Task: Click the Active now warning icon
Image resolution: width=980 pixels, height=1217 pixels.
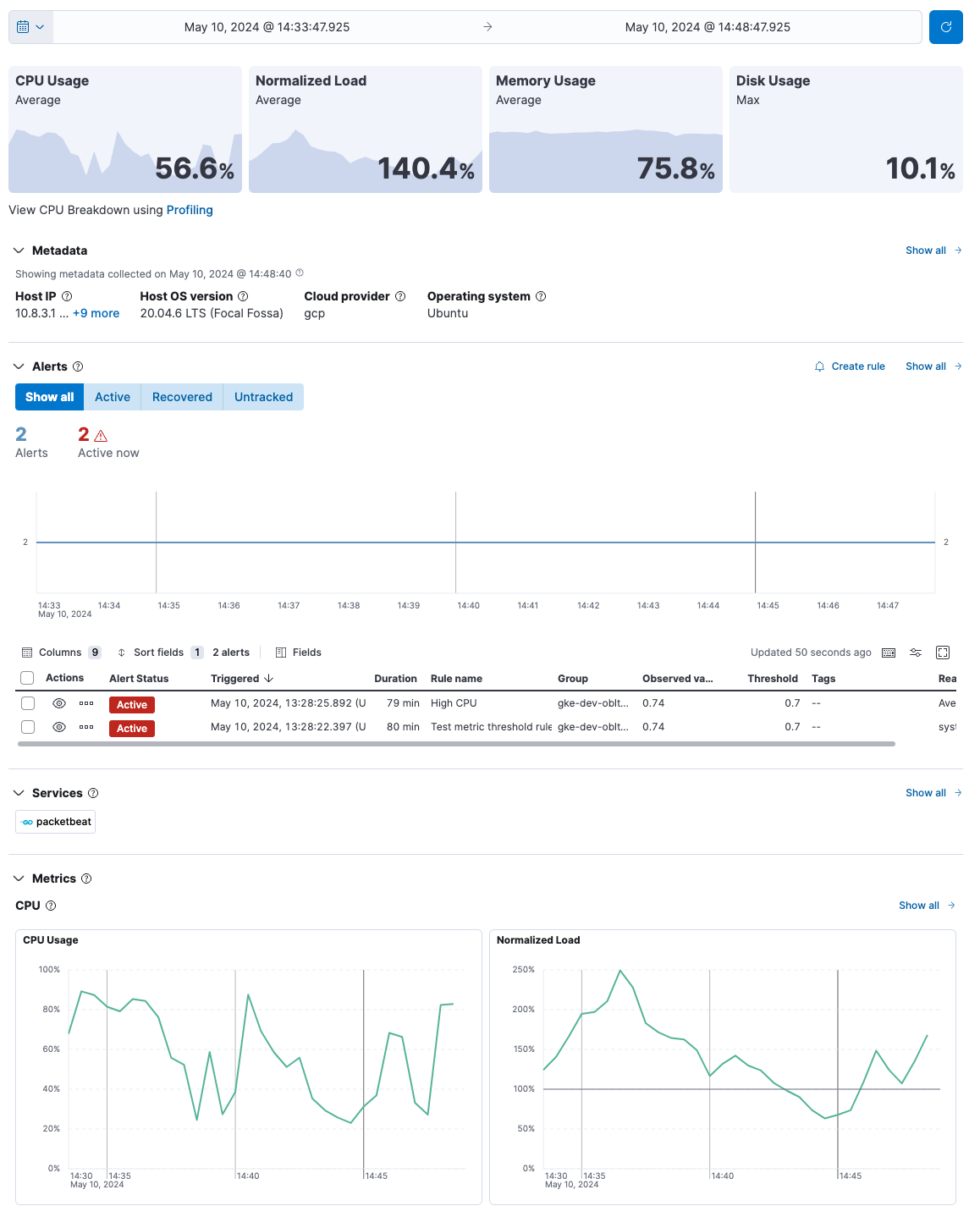Action: (101, 436)
